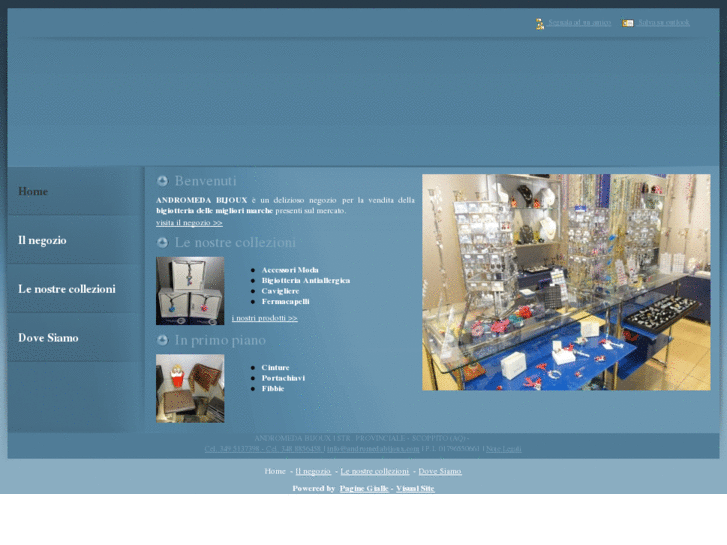Click the Accessori Moda list item

pos(290,270)
